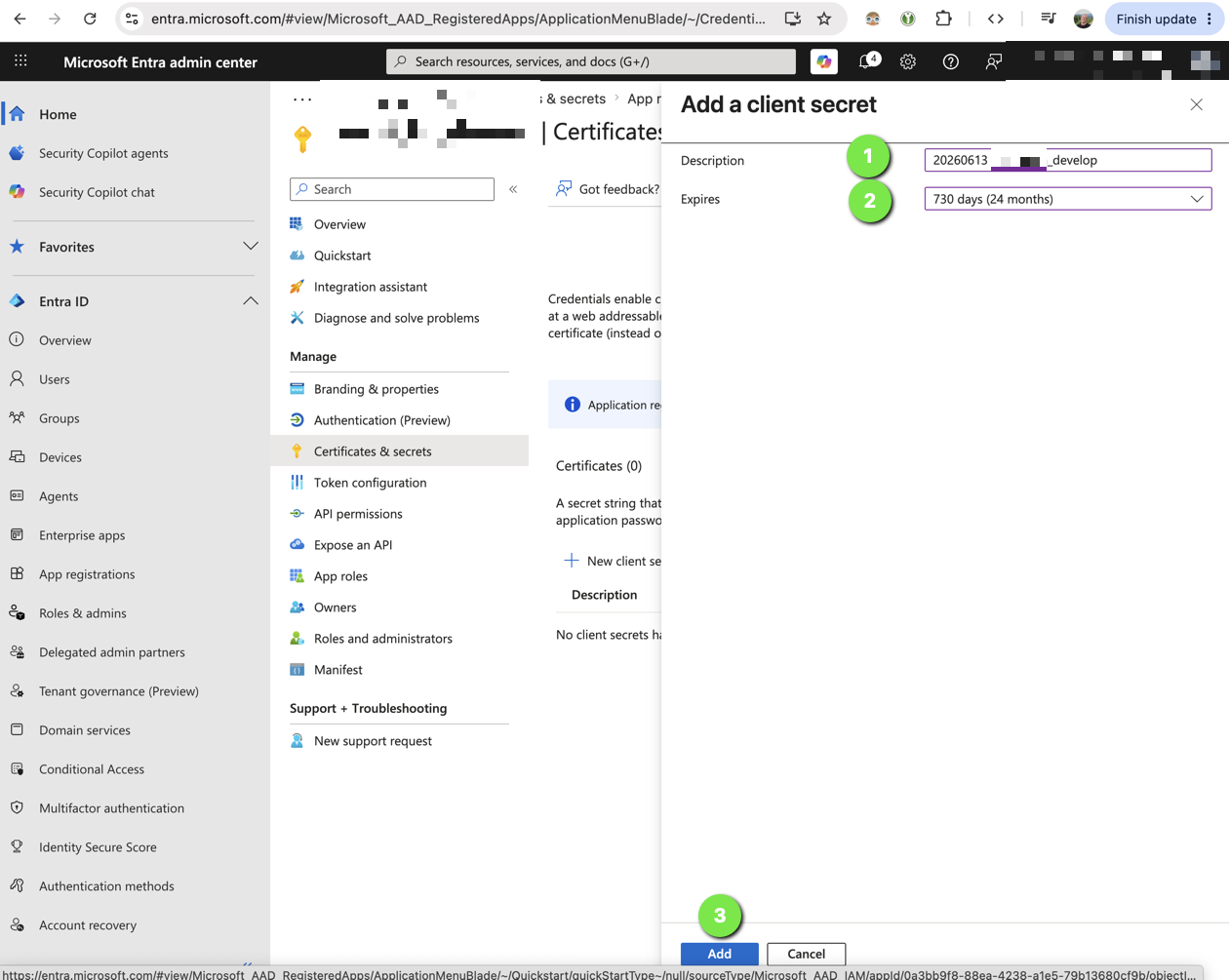
Task: Select Certificates & secrets
Action: [400, 451]
